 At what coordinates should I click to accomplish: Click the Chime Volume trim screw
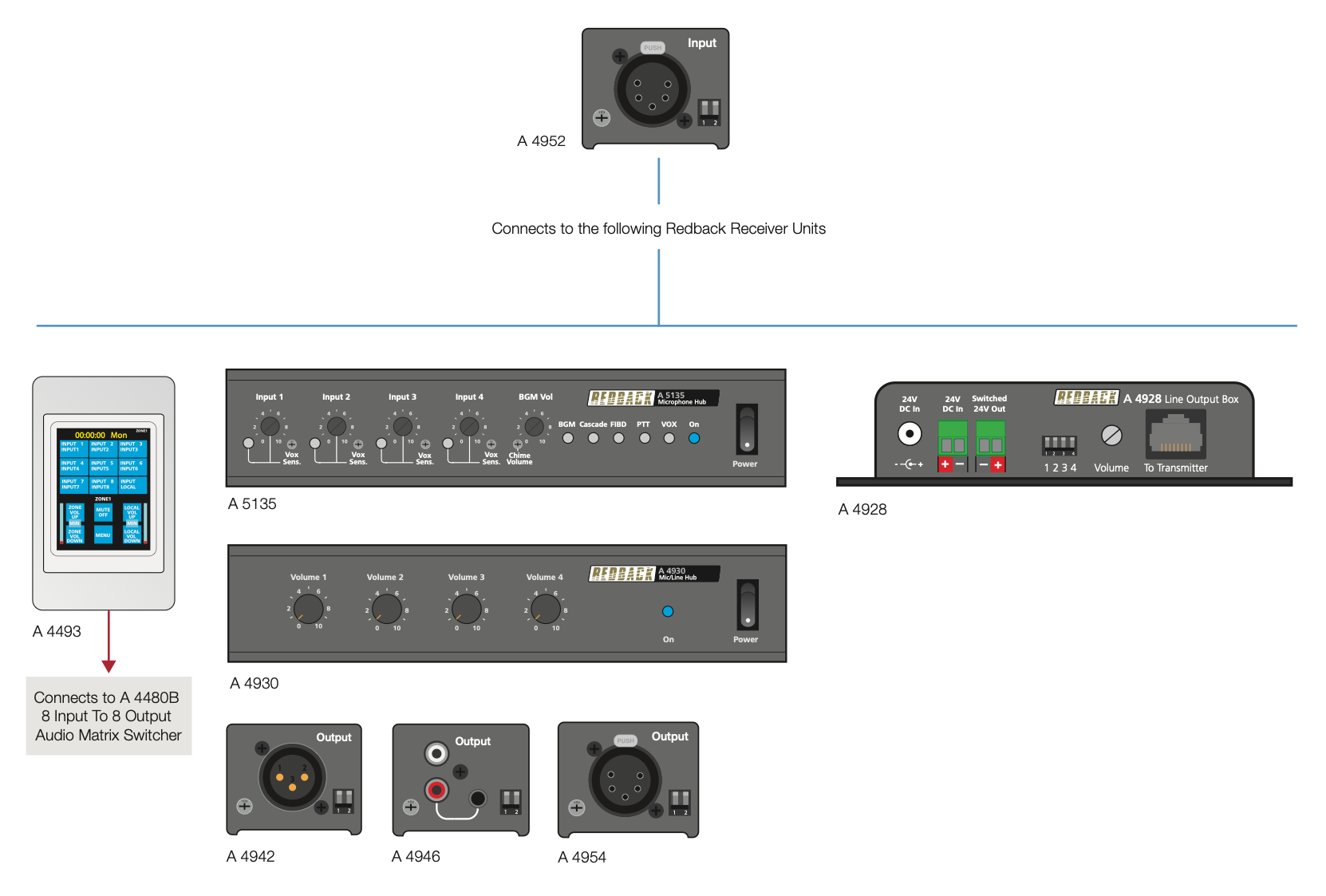tap(518, 444)
